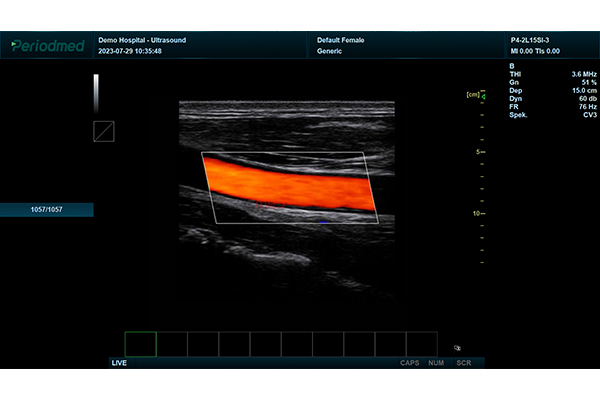The image size is (600, 400).
Task: Click the diagonal-line box icon below grayscale bar
Action: click(x=104, y=131)
